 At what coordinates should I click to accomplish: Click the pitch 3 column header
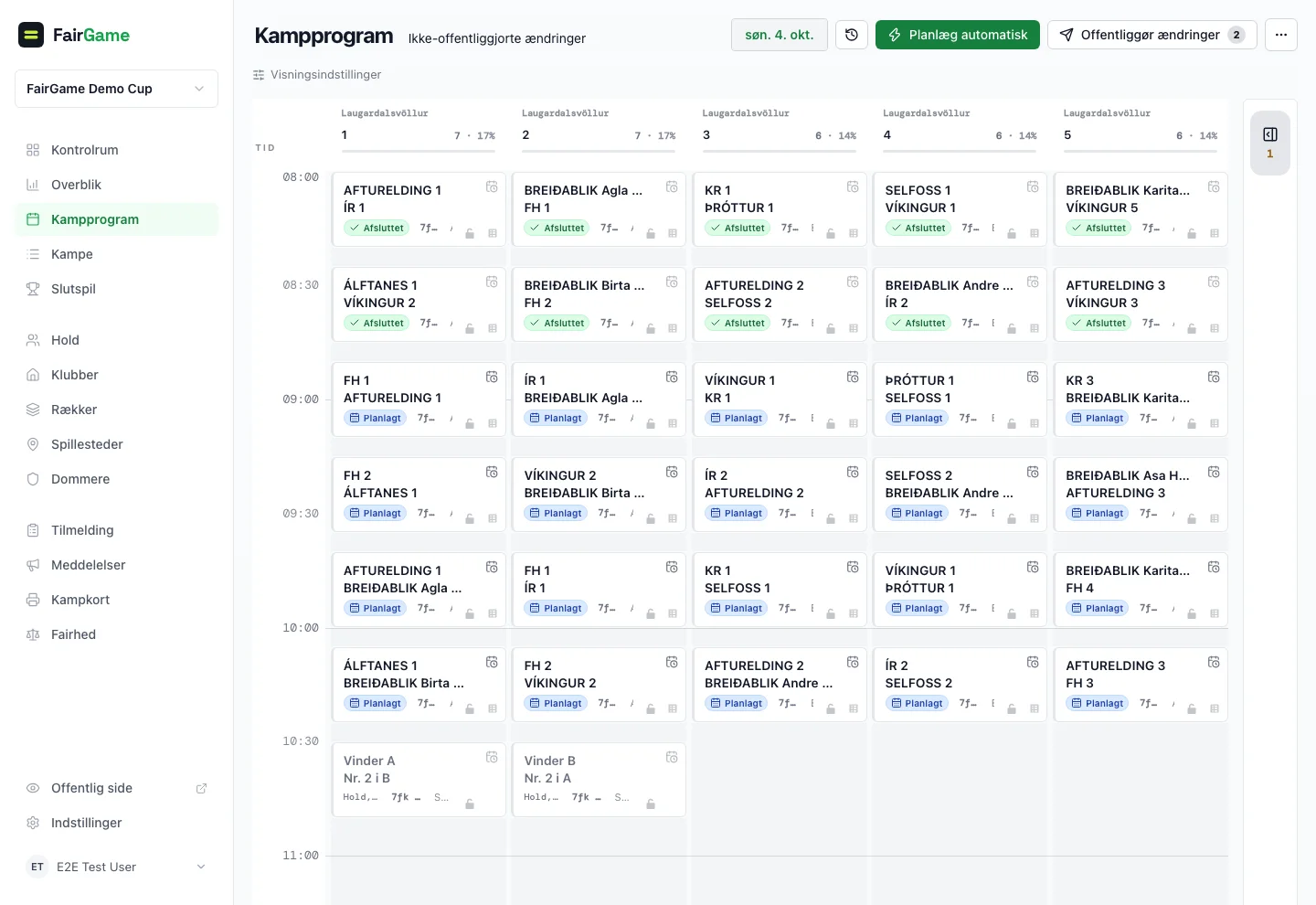(x=780, y=132)
